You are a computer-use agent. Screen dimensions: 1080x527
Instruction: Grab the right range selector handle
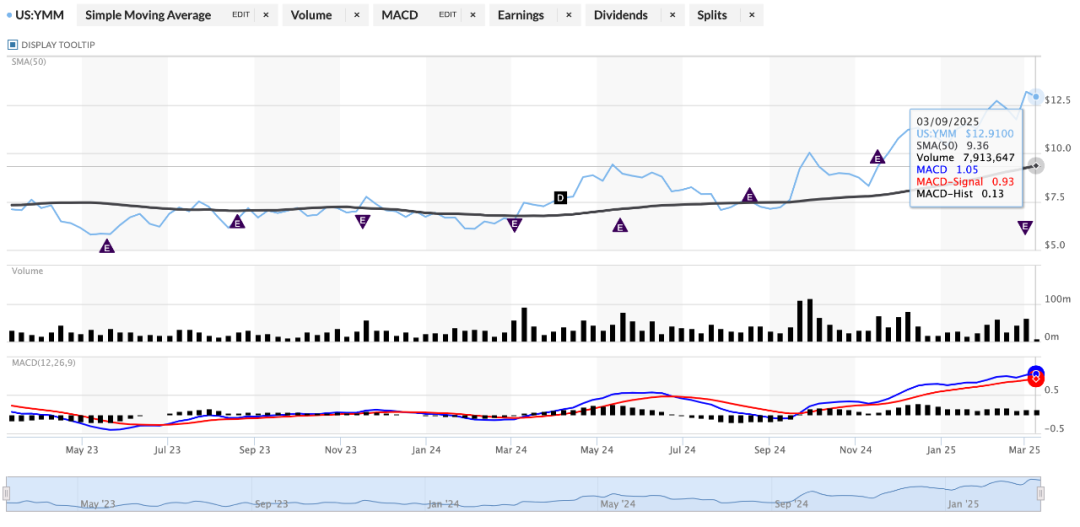1041,493
